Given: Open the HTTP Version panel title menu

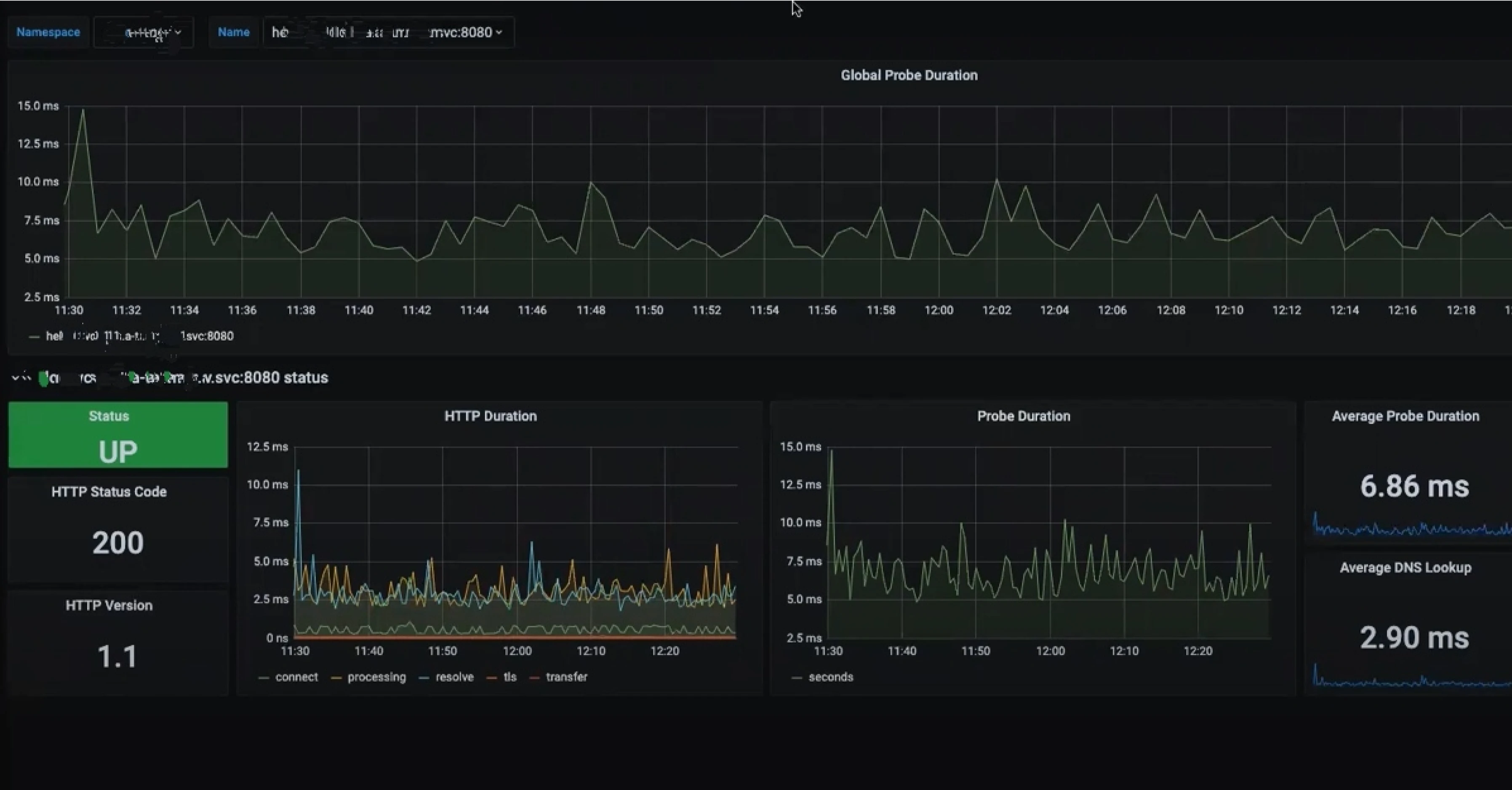Looking at the screenshot, I should click(x=109, y=606).
